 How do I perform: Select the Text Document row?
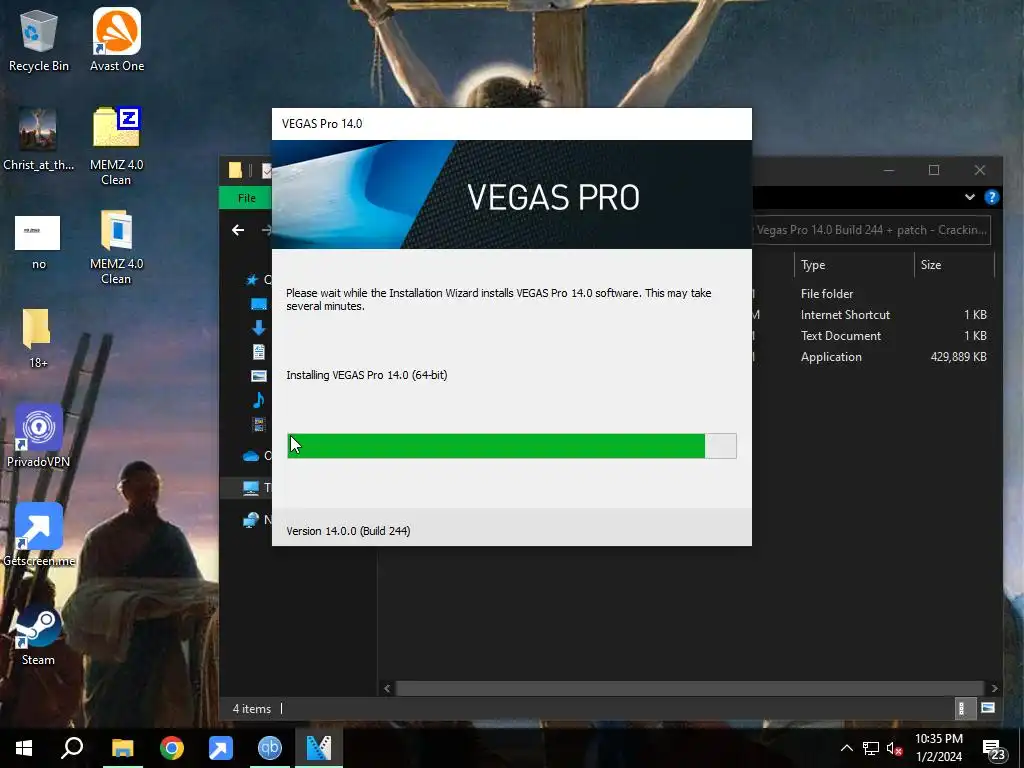pos(840,336)
